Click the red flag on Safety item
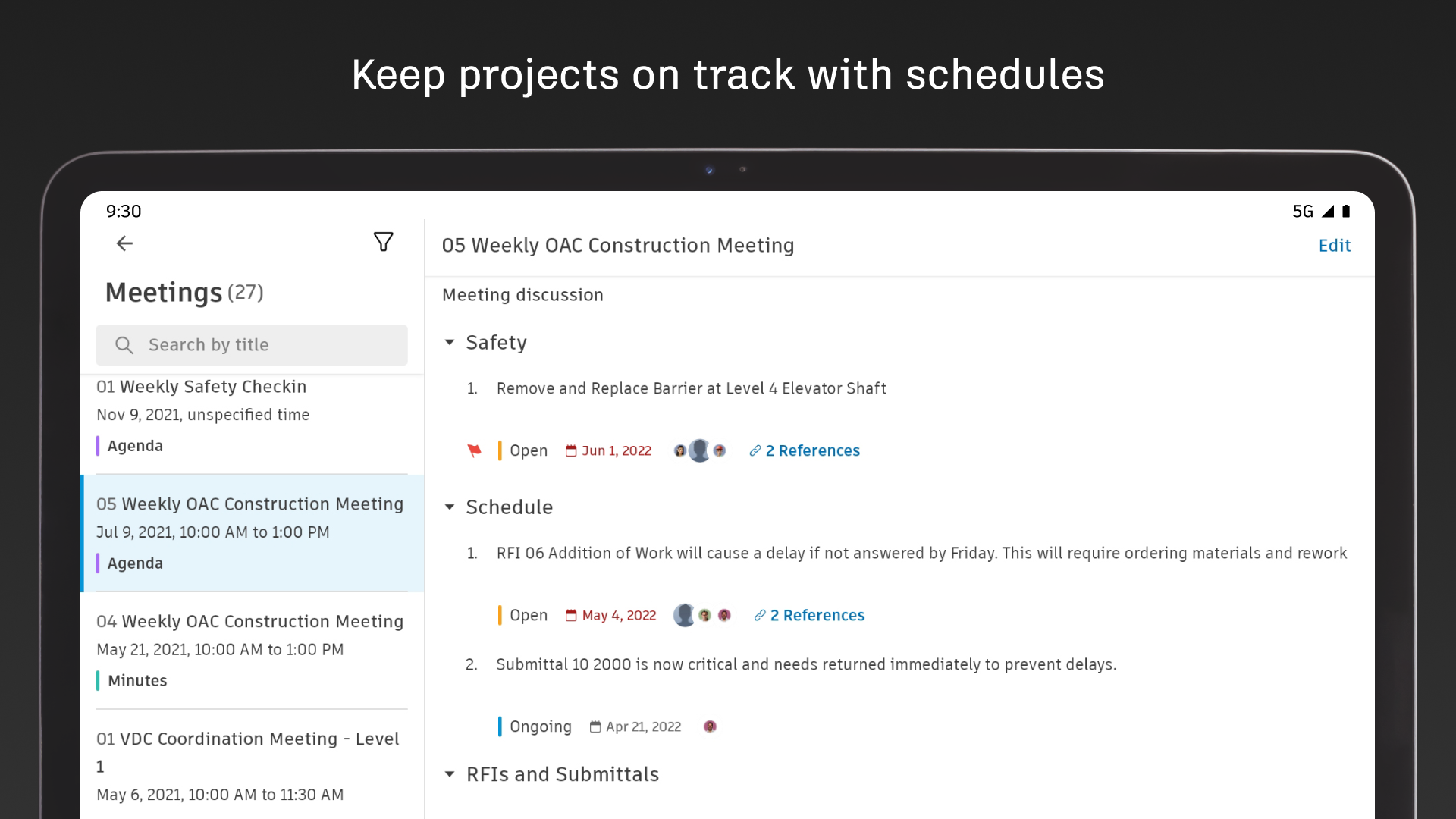The image size is (1456, 819). pos(475,451)
